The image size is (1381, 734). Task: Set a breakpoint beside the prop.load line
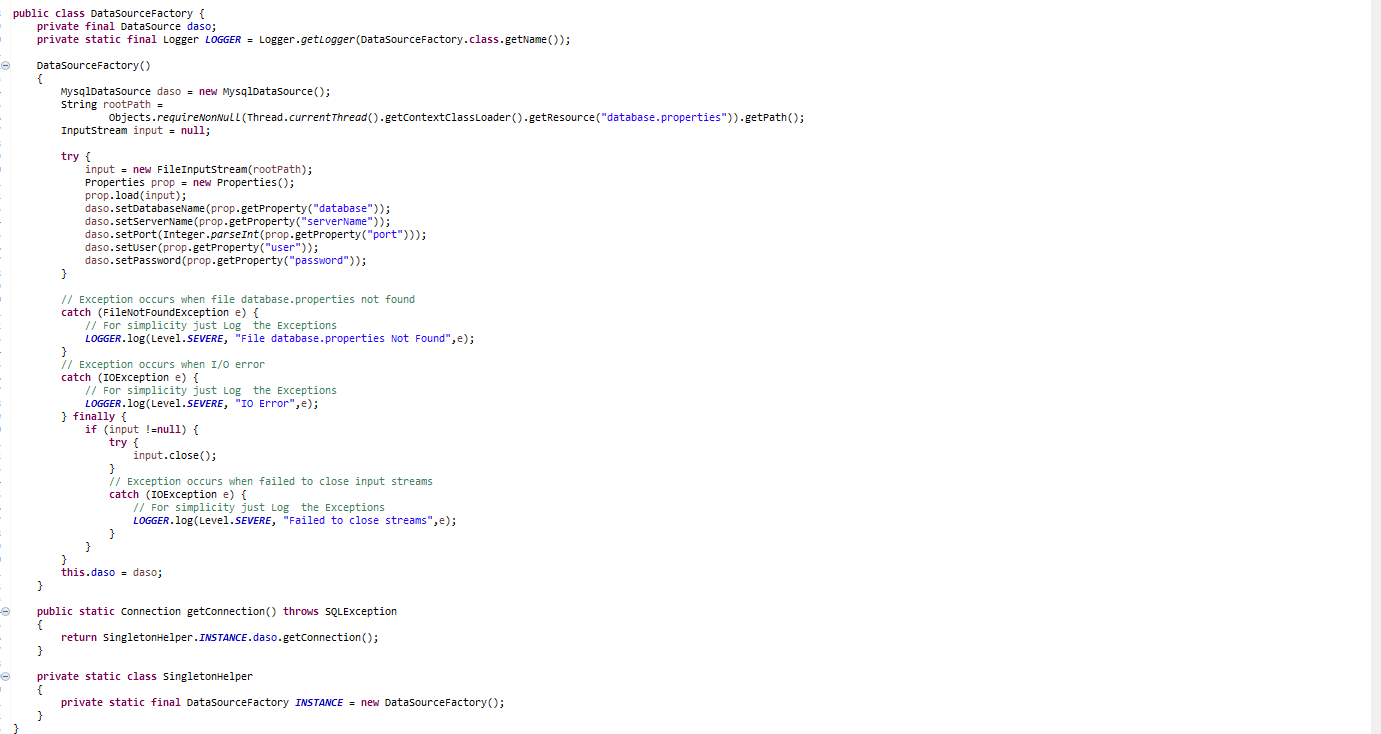pos(6,195)
